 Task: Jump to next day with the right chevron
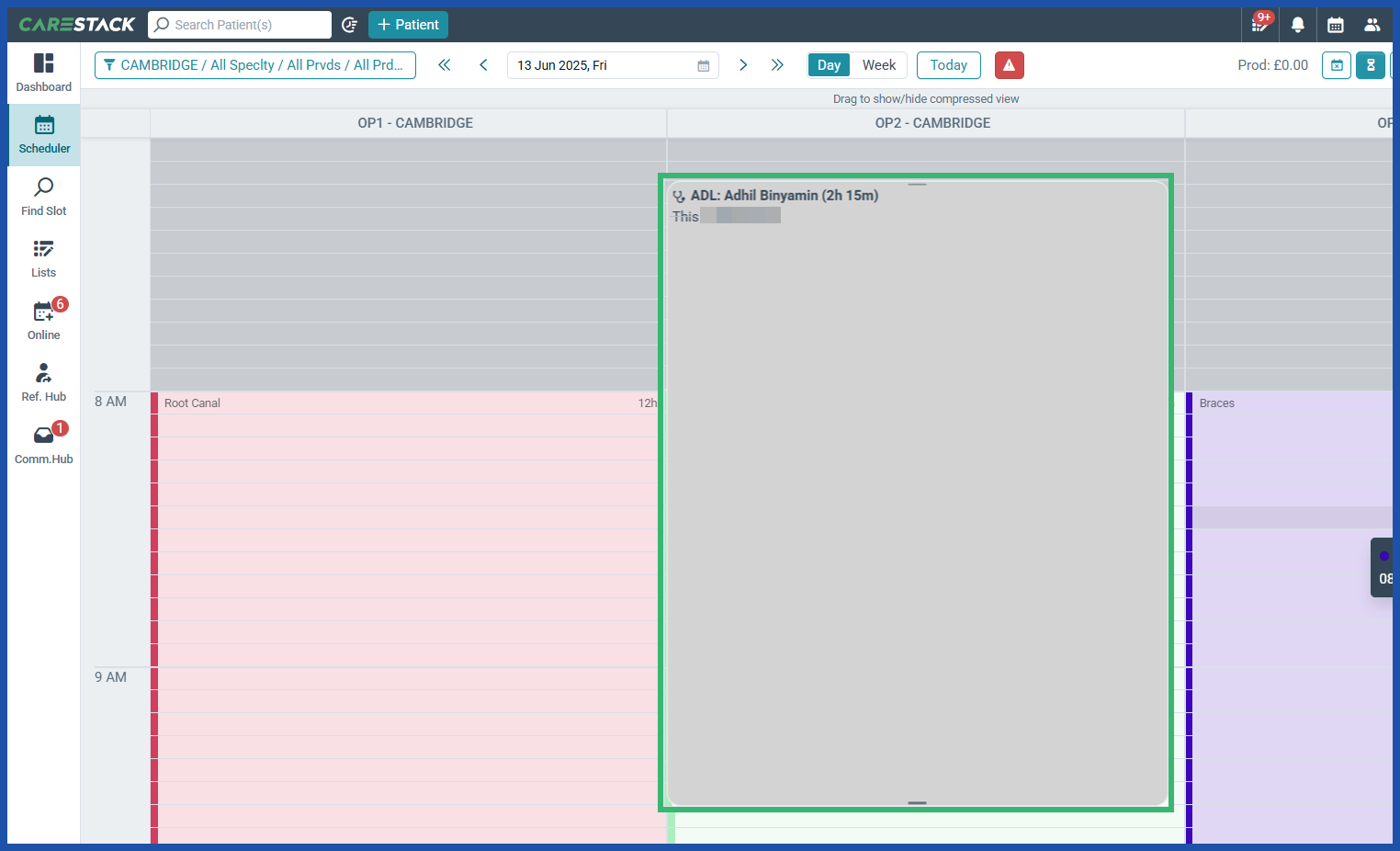(742, 64)
